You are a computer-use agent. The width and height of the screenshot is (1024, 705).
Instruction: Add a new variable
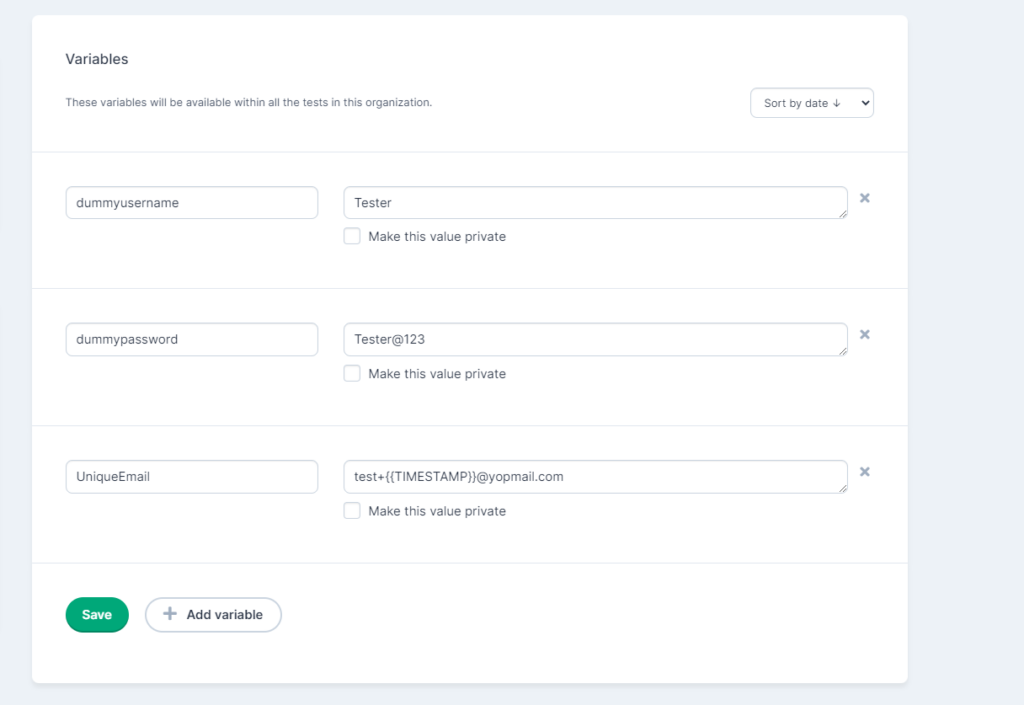coord(213,615)
